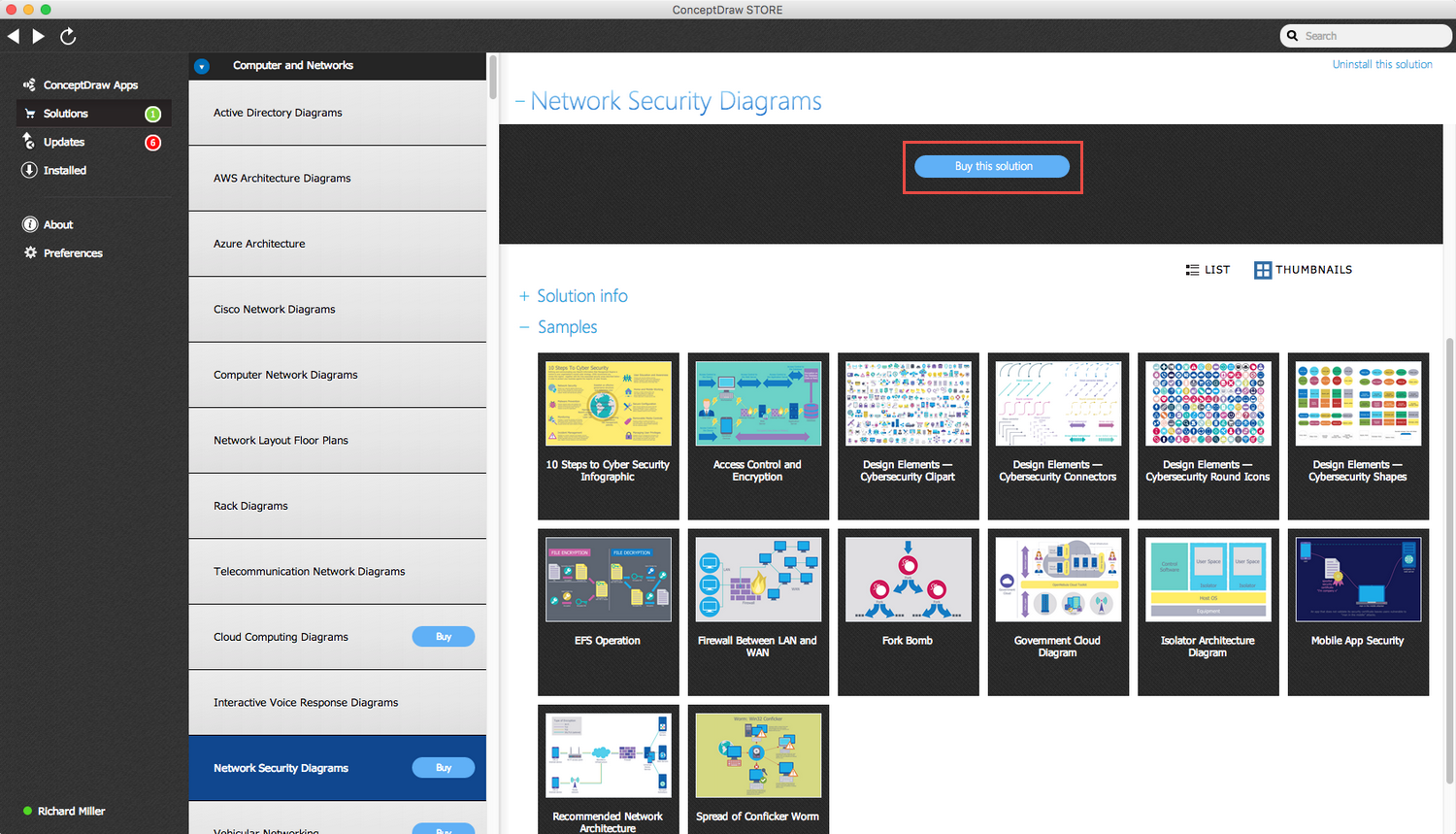Viewport: 1456px width, 834px height.
Task: Switch to List view
Action: coord(1208,270)
